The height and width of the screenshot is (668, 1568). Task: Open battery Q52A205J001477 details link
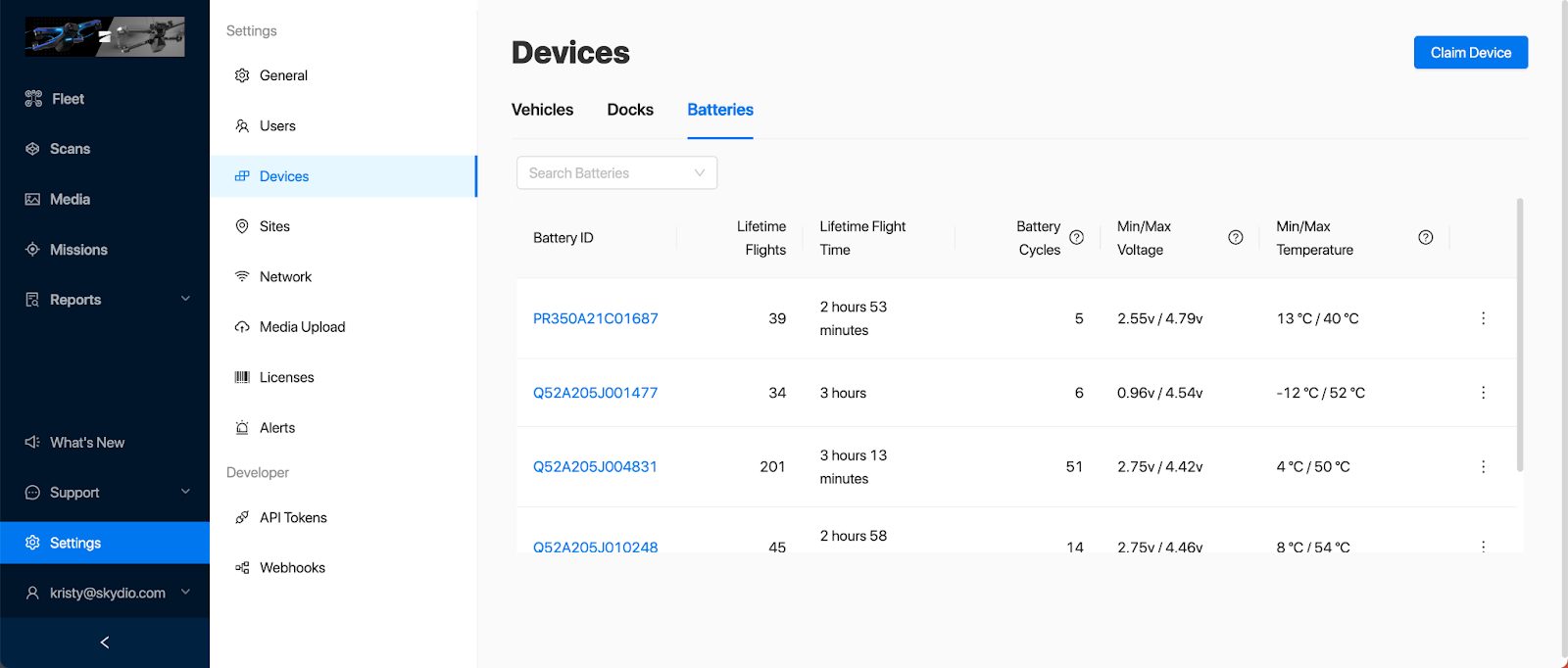pos(595,393)
